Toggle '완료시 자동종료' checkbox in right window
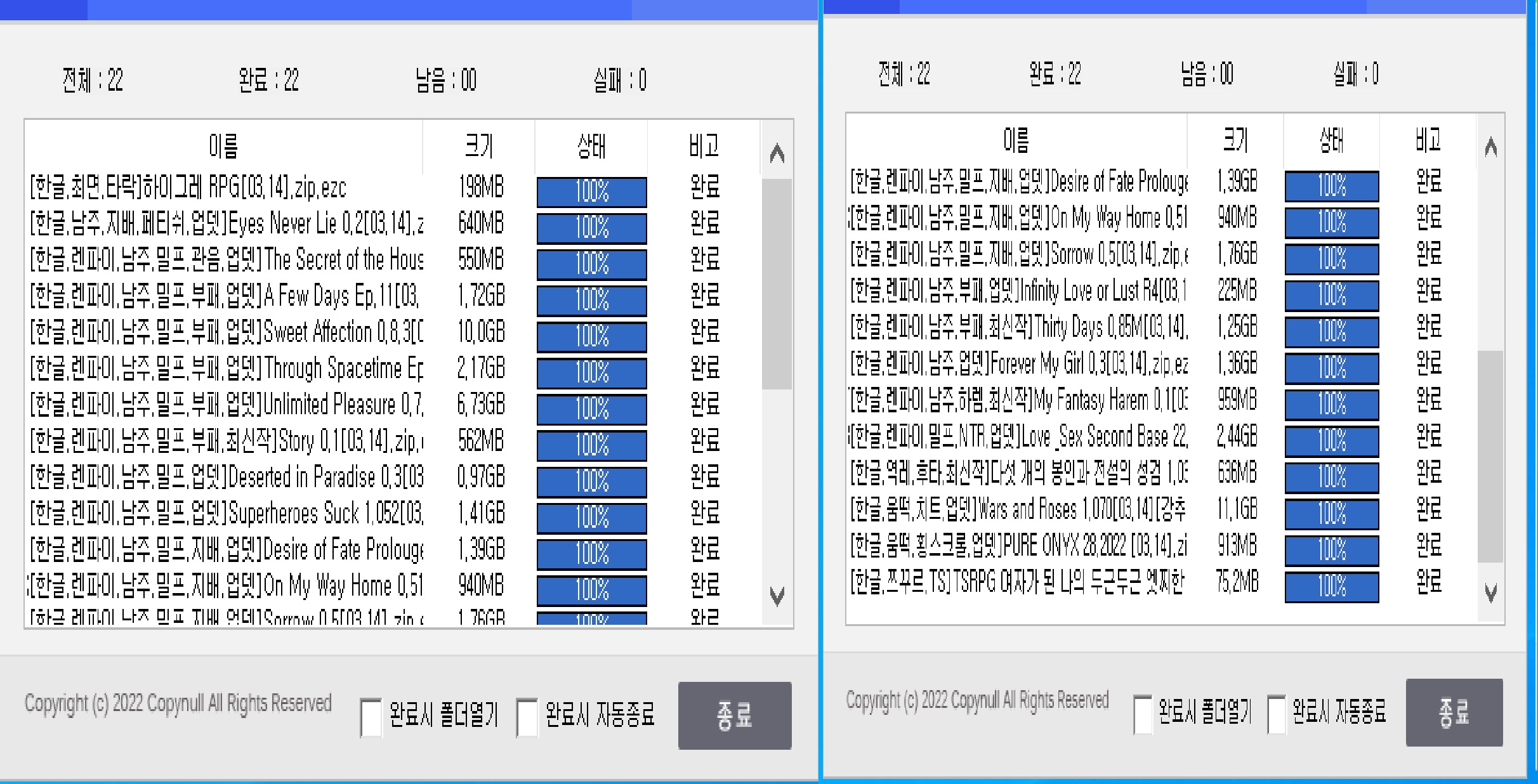Screen dimensions: 1538x784 1277,714
